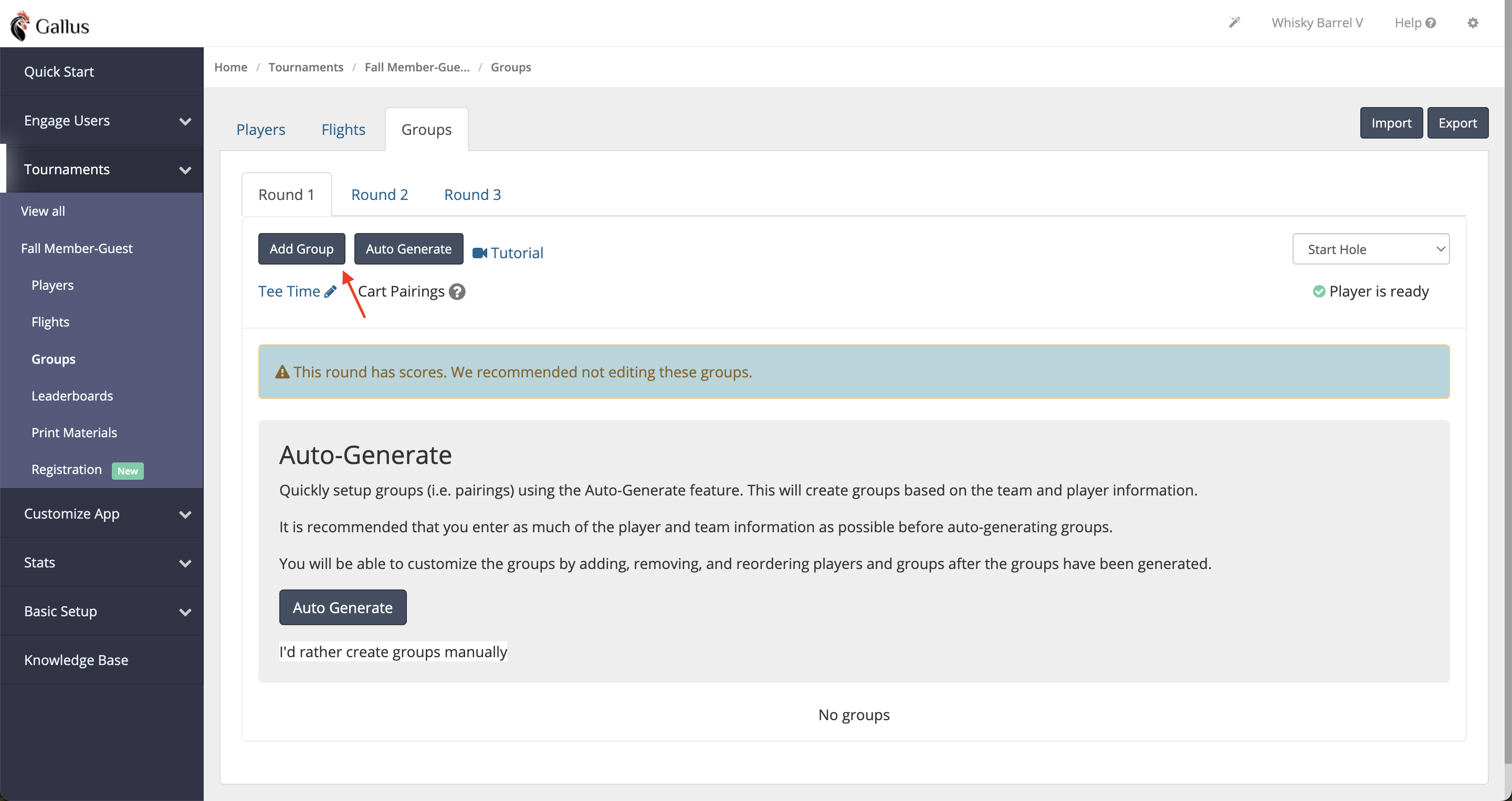The height and width of the screenshot is (801, 1512).
Task: Click the Tutorial video camera icon
Action: click(479, 253)
